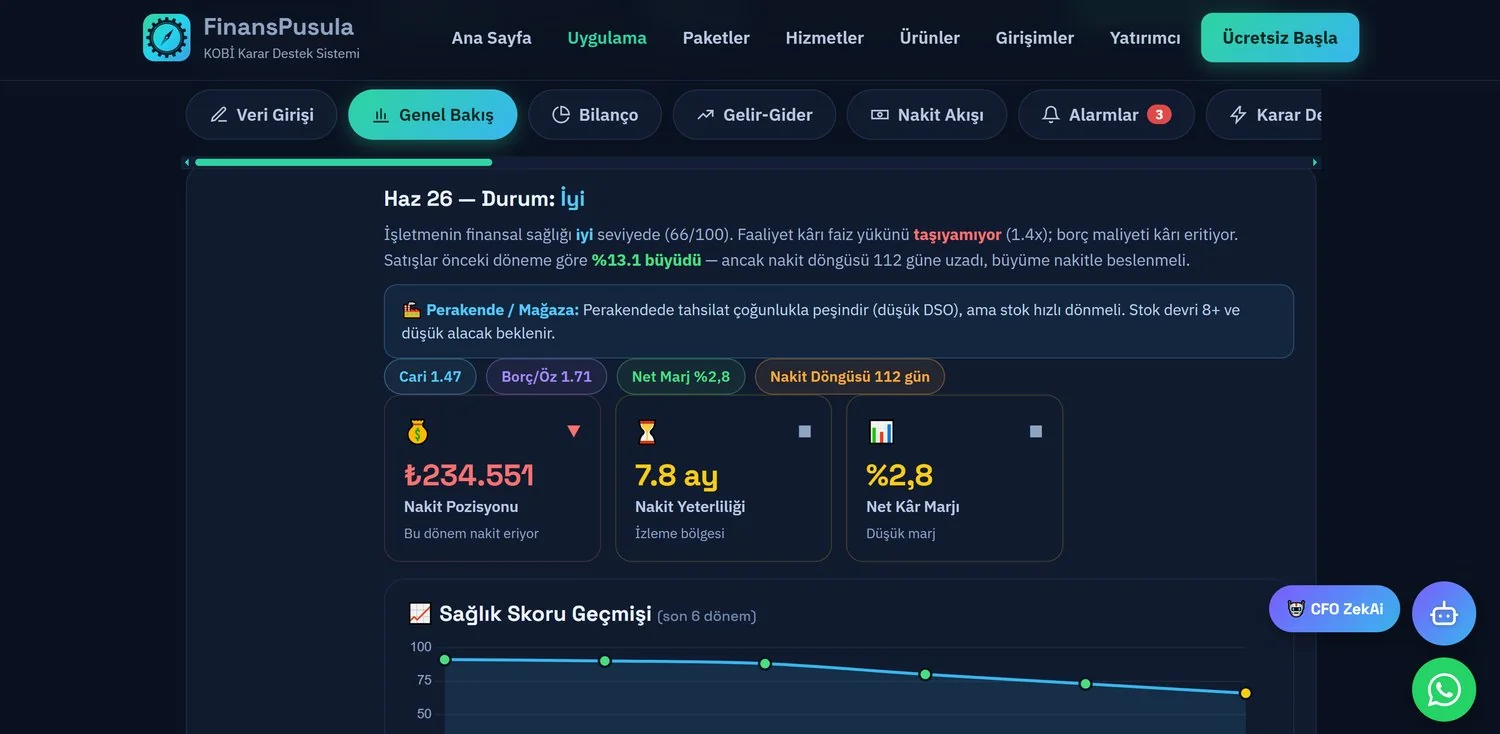This screenshot has height=734, width=1500.
Task: Click the Alarmlar badge showing 3
Action: point(1159,115)
